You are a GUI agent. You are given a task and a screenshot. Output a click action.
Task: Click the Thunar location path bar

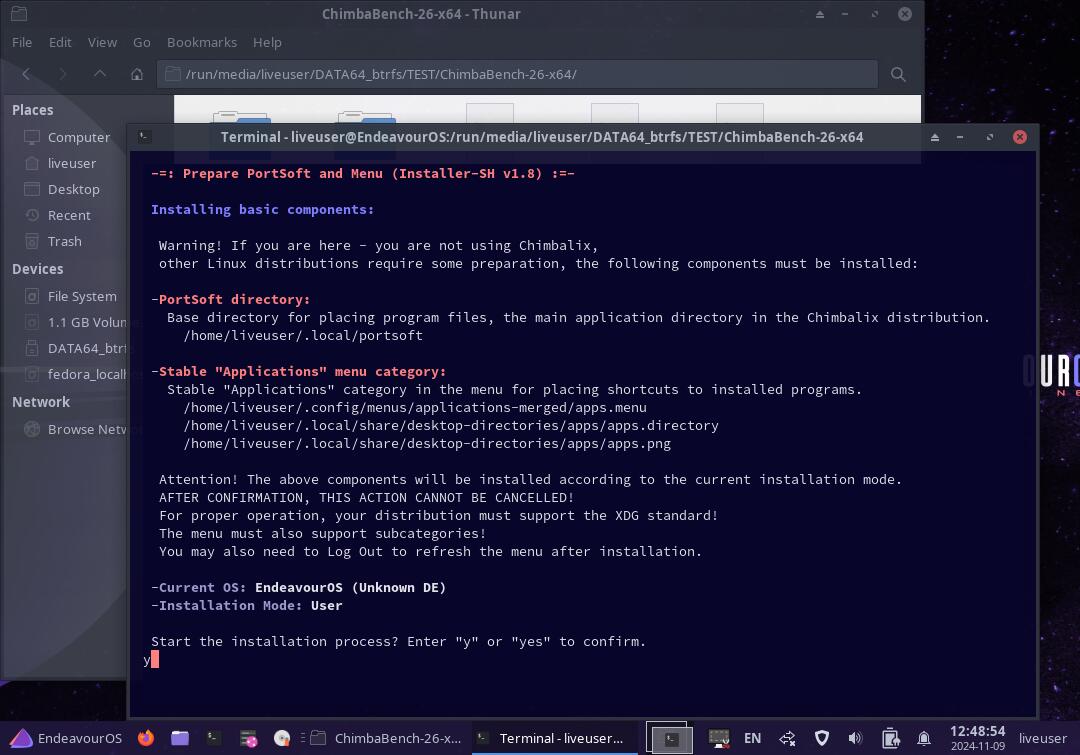(x=517, y=74)
